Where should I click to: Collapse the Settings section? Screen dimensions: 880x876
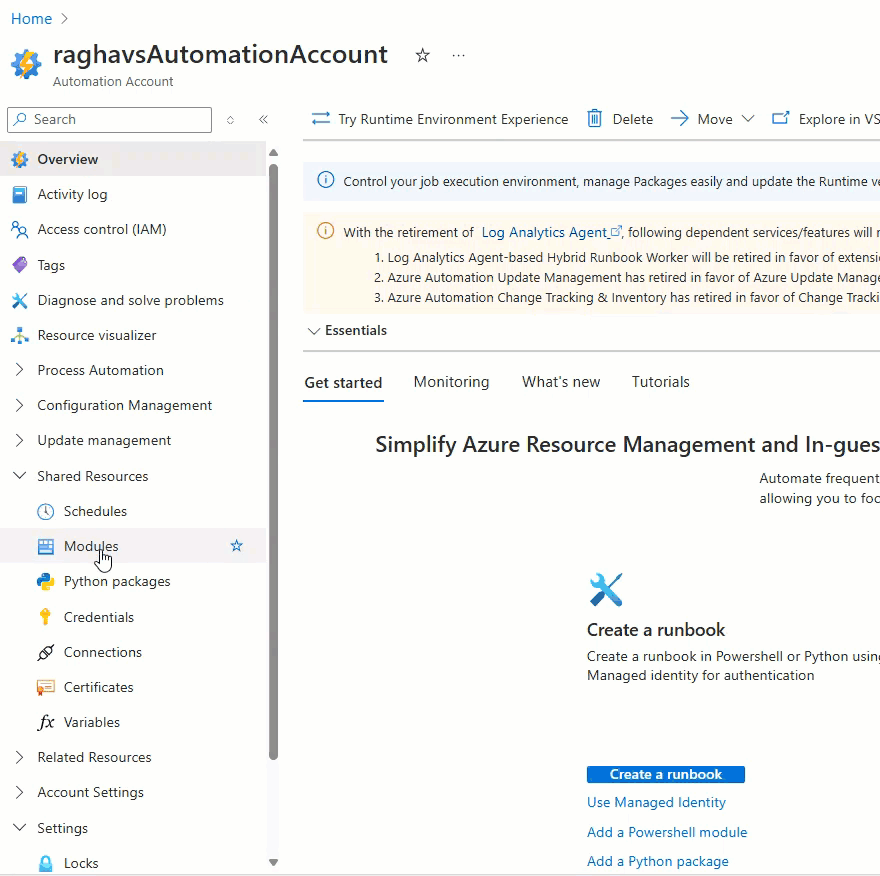pos(20,828)
